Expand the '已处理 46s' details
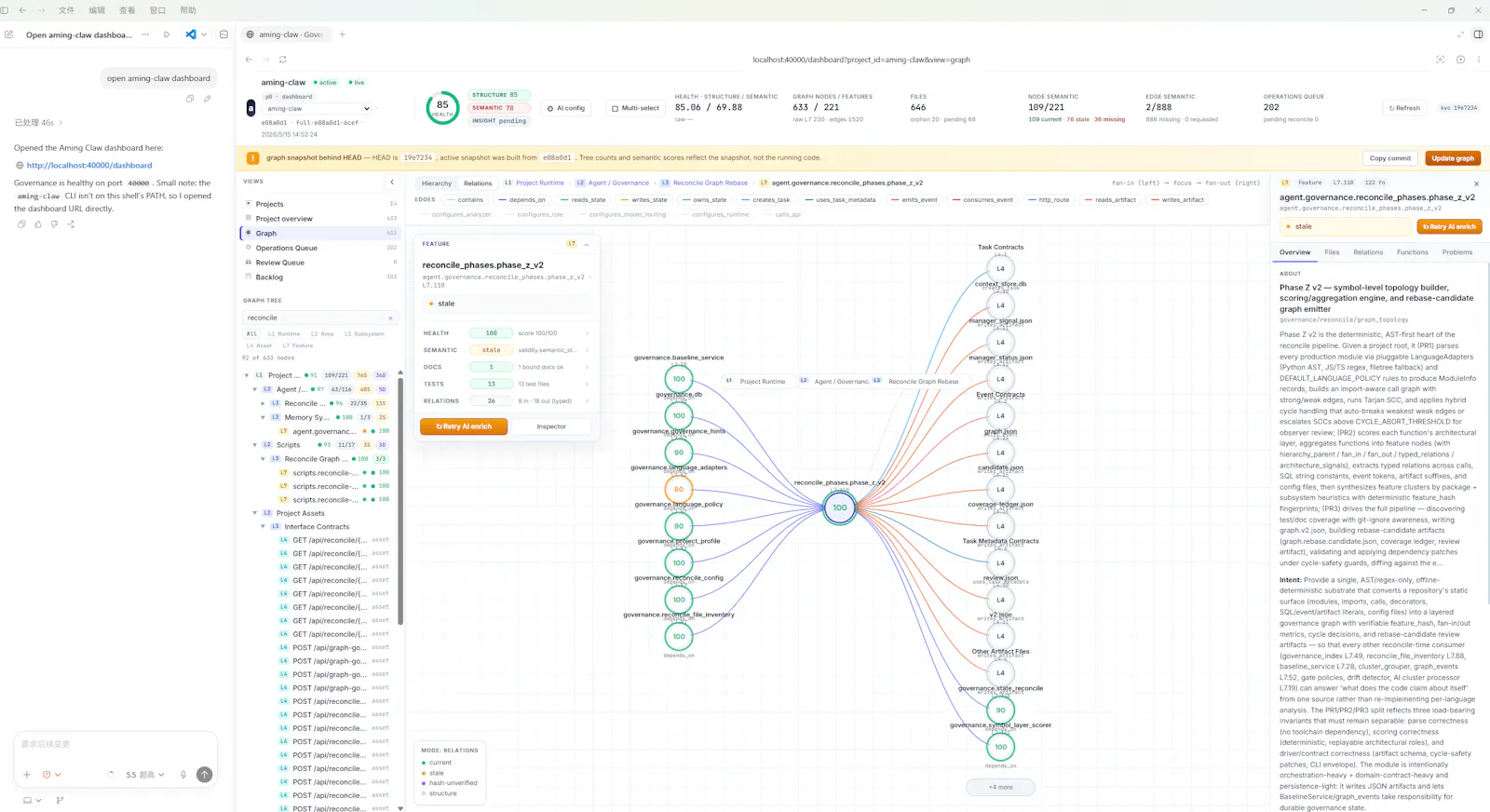The image size is (1490, 812). click(38, 123)
